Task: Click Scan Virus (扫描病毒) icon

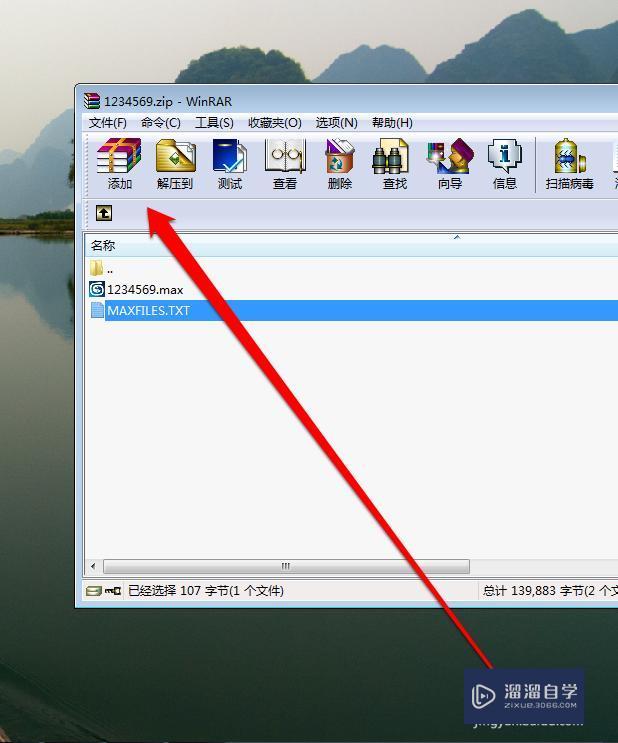Action: click(569, 163)
